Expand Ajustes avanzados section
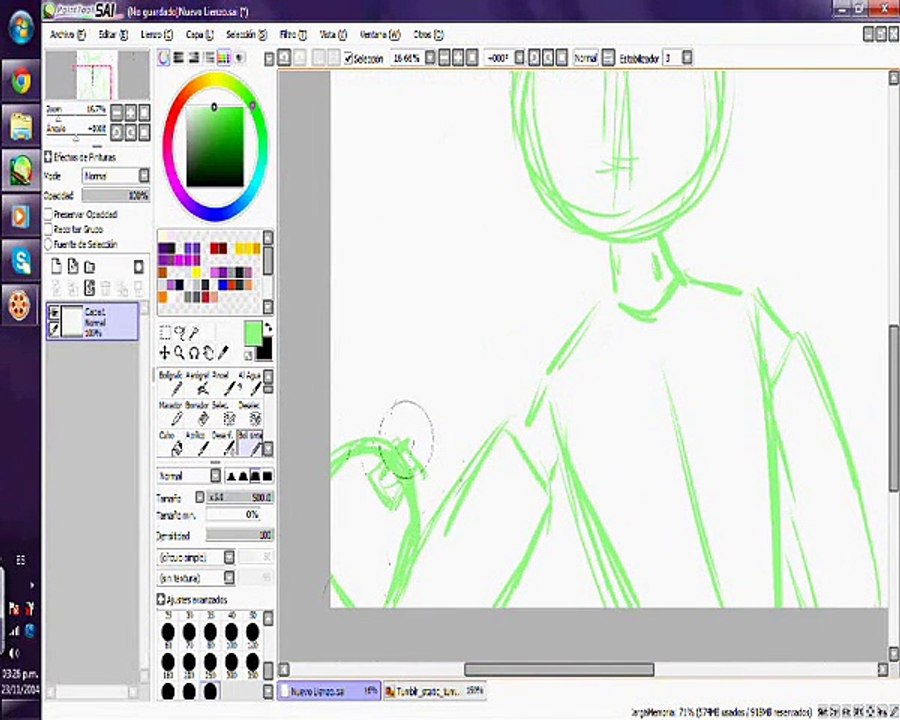Image resolution: width=900 pixels, height=720 pixels. [x=161, y=599]
